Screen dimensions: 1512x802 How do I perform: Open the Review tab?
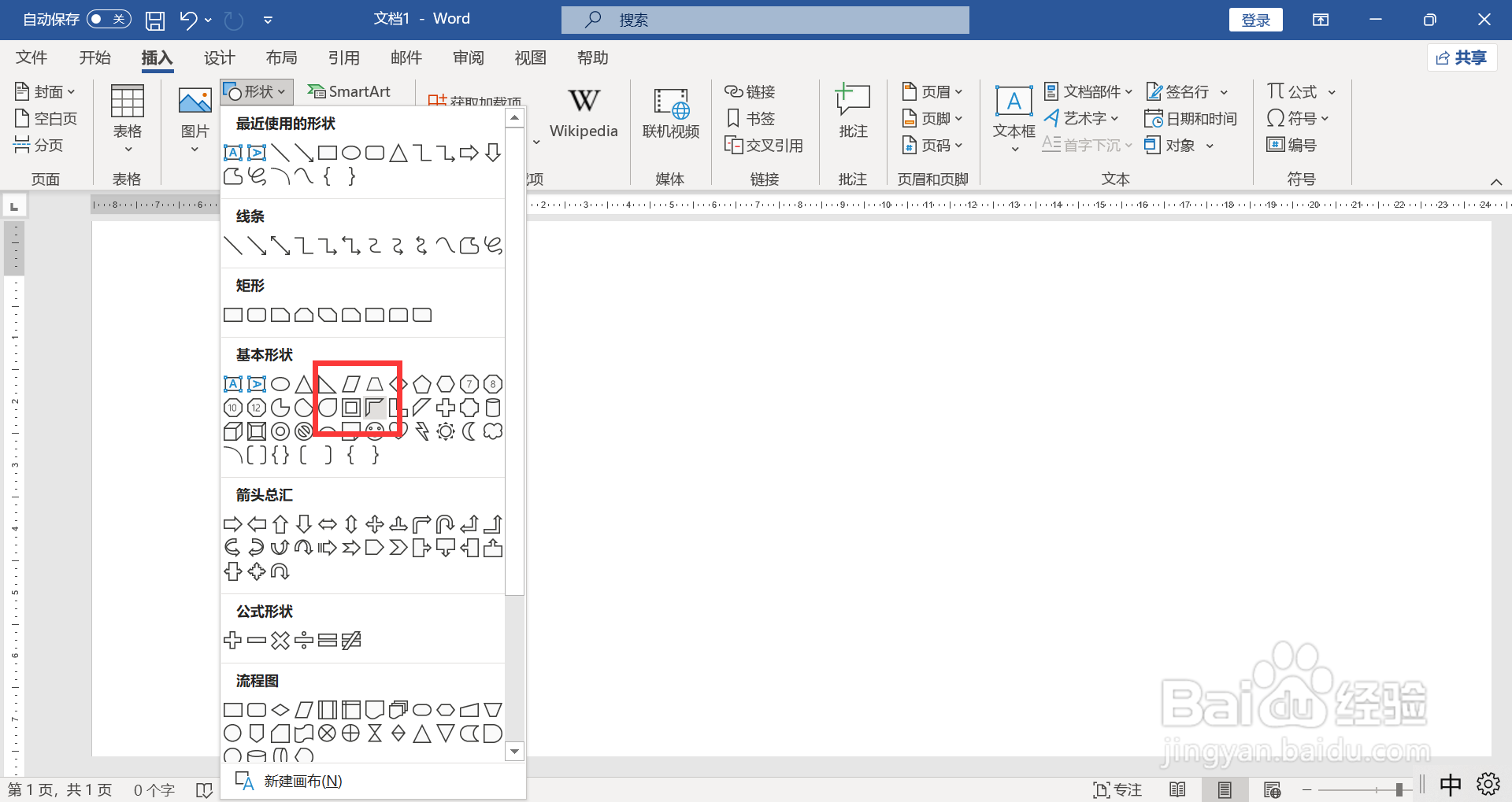[469, 57]
